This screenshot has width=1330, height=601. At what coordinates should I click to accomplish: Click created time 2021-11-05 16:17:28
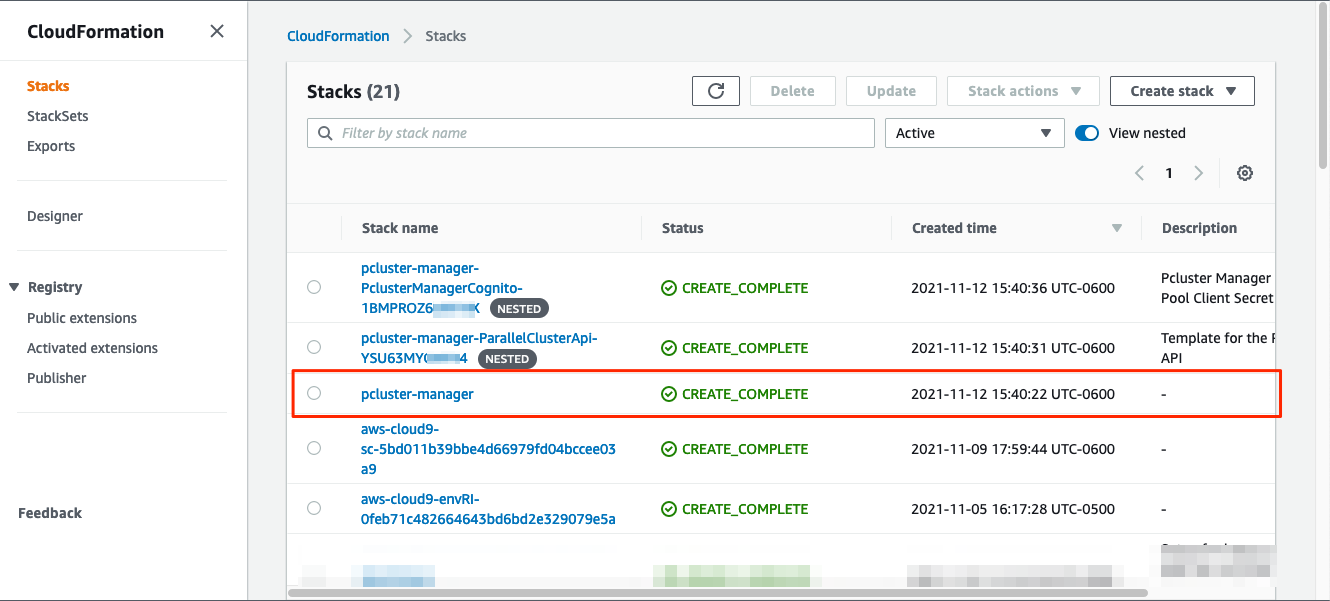(x=1013, y=509)
